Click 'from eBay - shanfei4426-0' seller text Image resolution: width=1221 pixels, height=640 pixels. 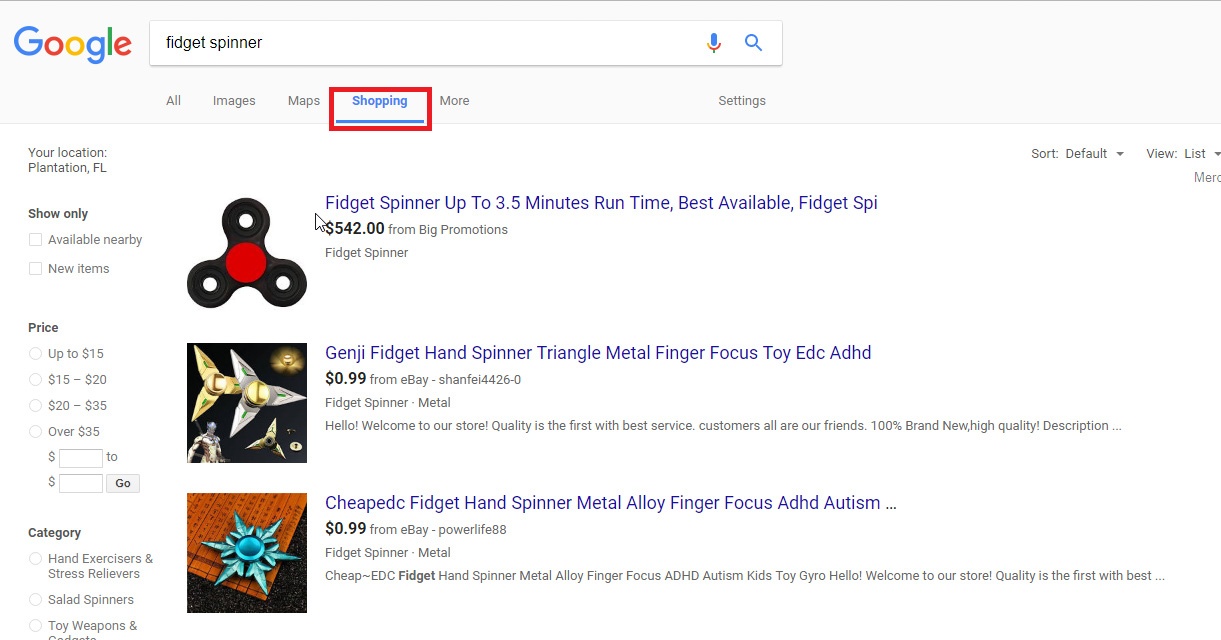445,380
